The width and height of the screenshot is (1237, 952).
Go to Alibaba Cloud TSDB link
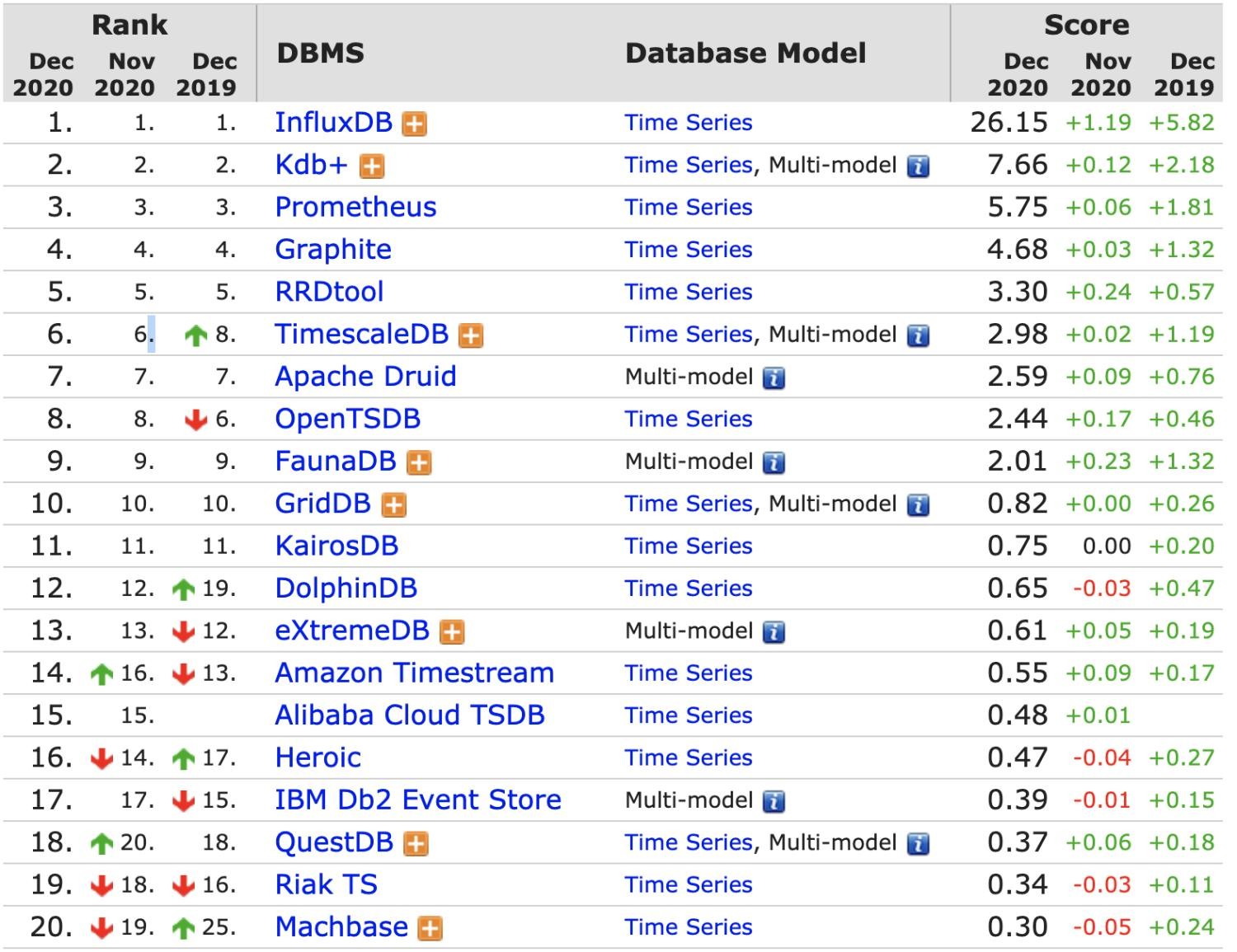point(410,715)
